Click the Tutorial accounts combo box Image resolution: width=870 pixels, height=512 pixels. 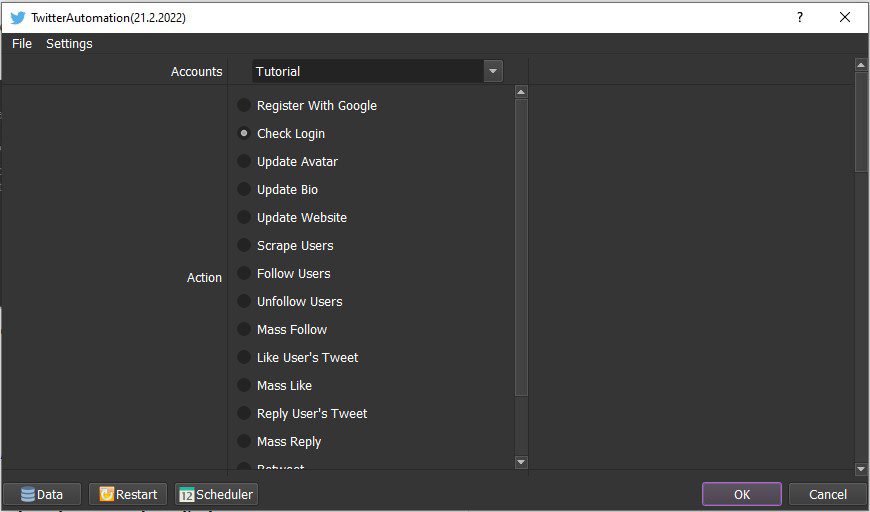[x=377, y=71]
